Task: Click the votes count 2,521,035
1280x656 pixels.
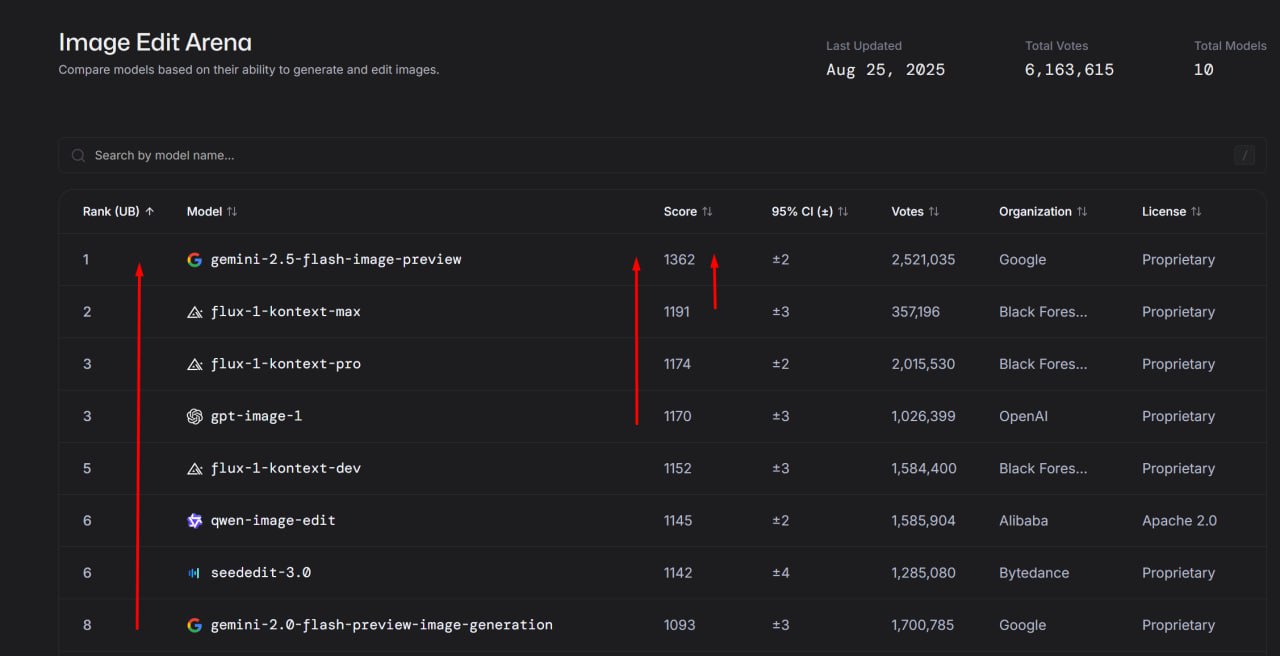Action: (x=923, y=260)
